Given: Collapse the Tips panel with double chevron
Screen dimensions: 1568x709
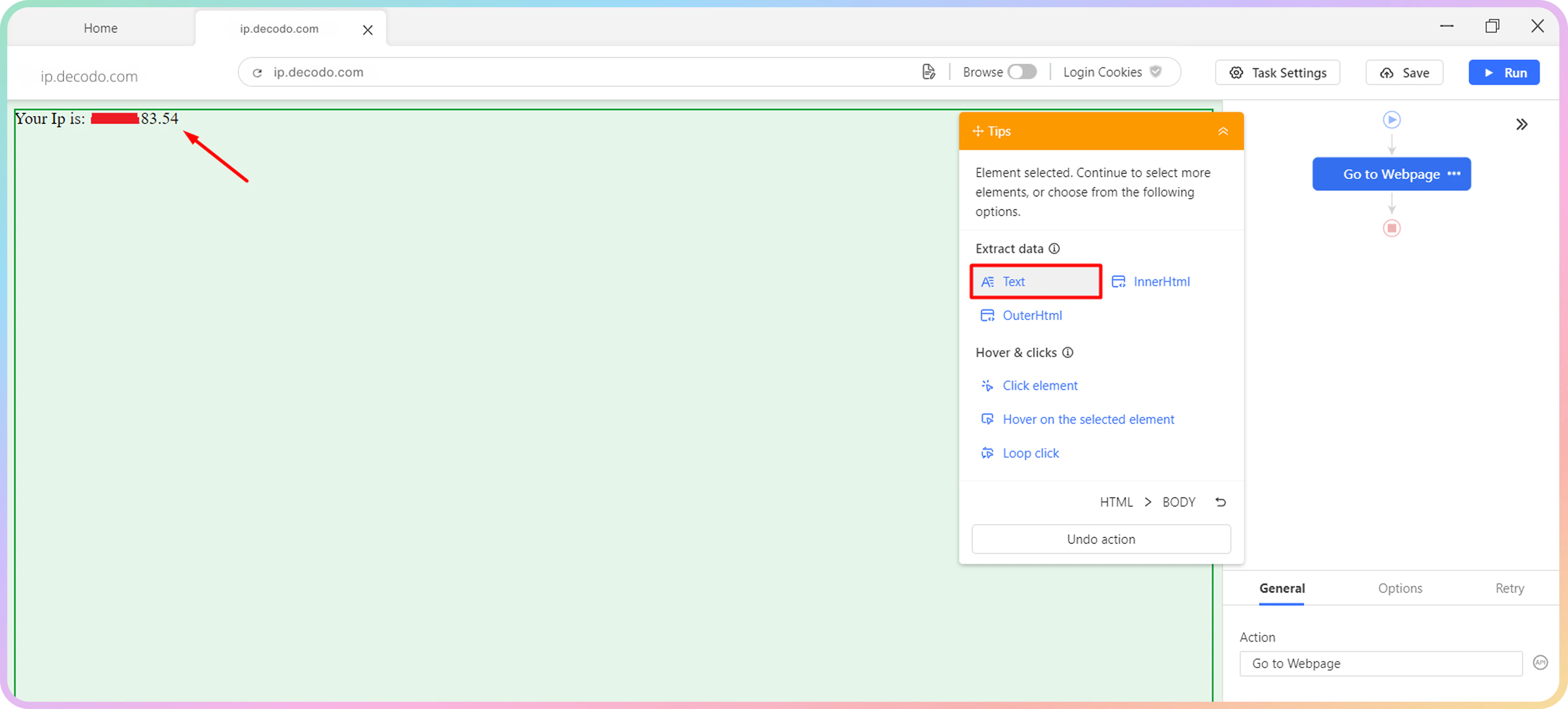Looking at the screenshot, I should coord(1223,131).
